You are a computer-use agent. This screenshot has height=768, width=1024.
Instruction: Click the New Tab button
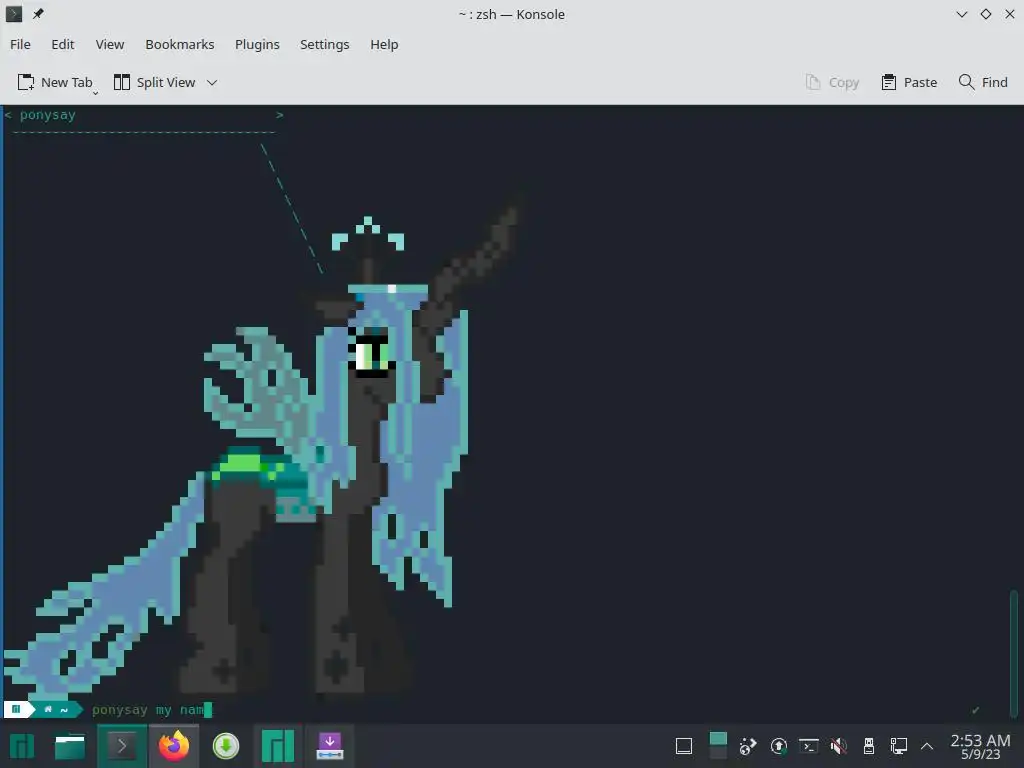pyautogui.click(x=56, y=82)
